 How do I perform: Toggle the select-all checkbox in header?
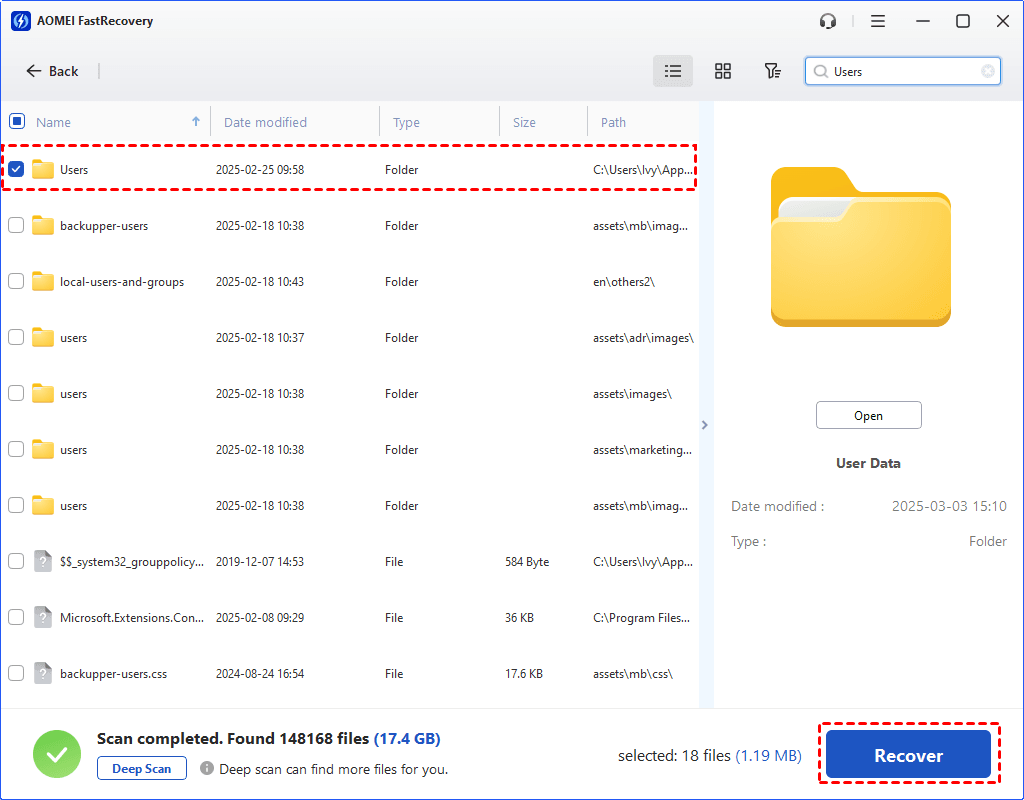16,120
